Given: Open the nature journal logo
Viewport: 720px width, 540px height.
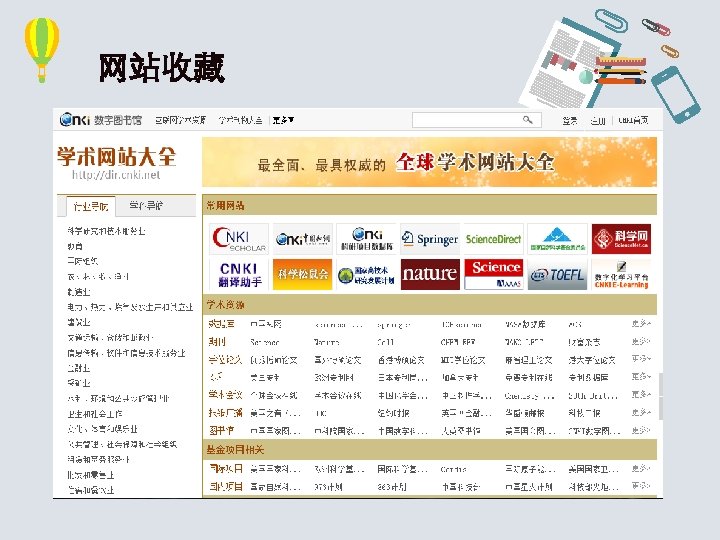Looking at the screenshot, I should (x=430, y=275).
